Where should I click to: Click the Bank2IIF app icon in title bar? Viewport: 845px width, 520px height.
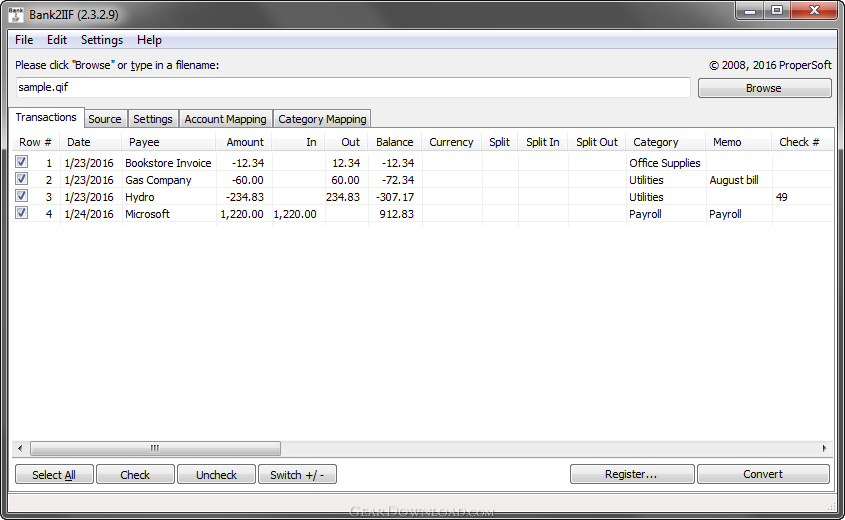pos(16,15)
